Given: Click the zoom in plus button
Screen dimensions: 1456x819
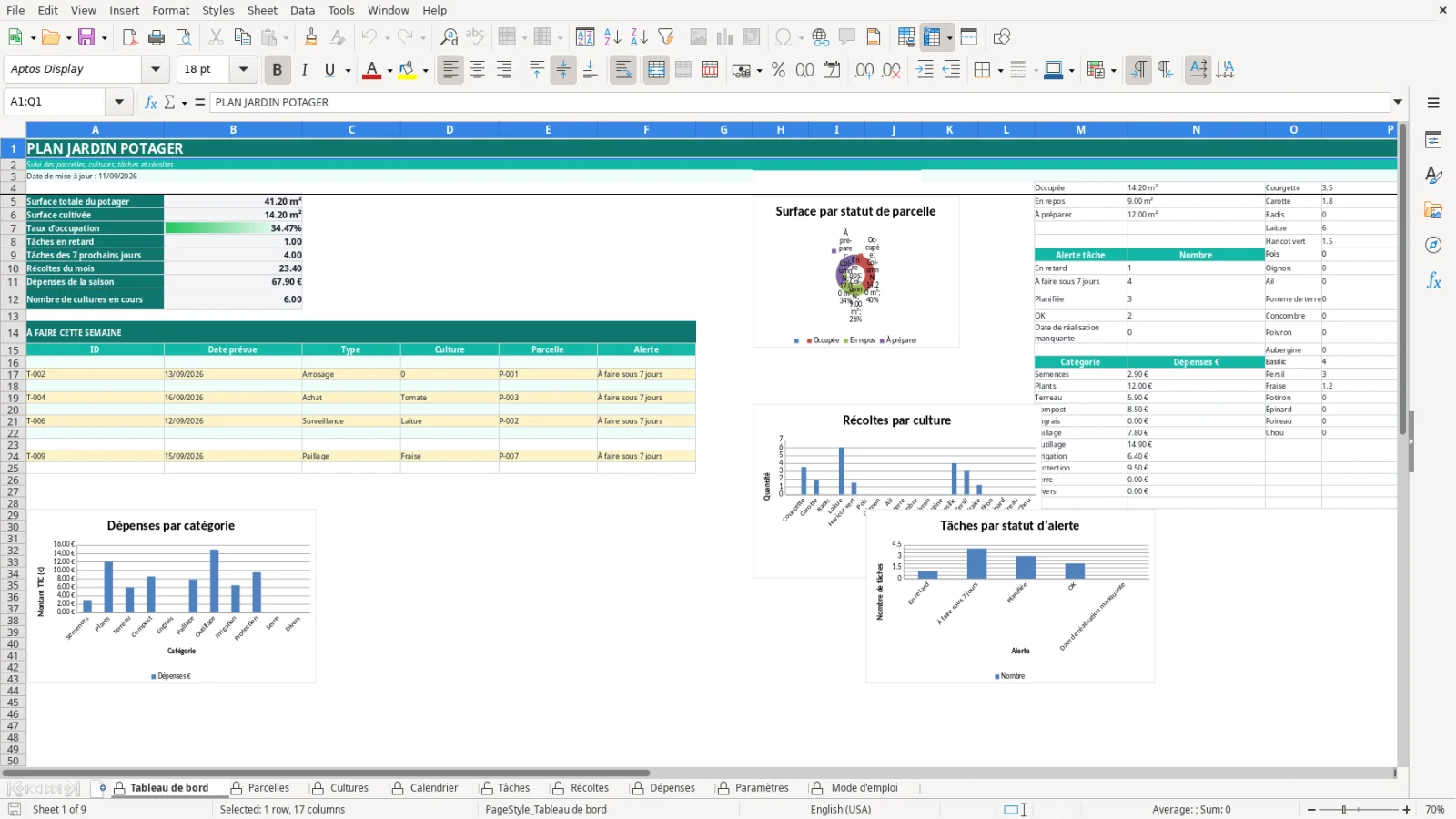Looking at the screenshot, I should point(1407,810).
